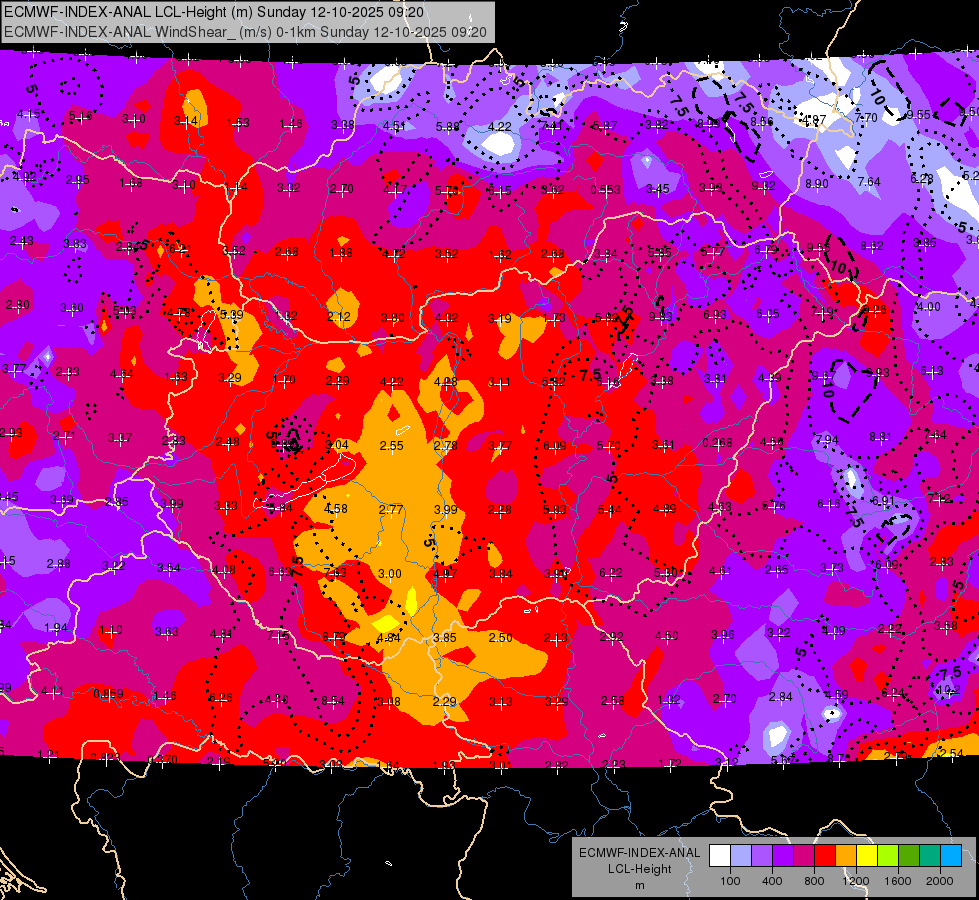Click the wind shear value 8.90
Screen dimensions: 979x900
click(x=817, y=183)
